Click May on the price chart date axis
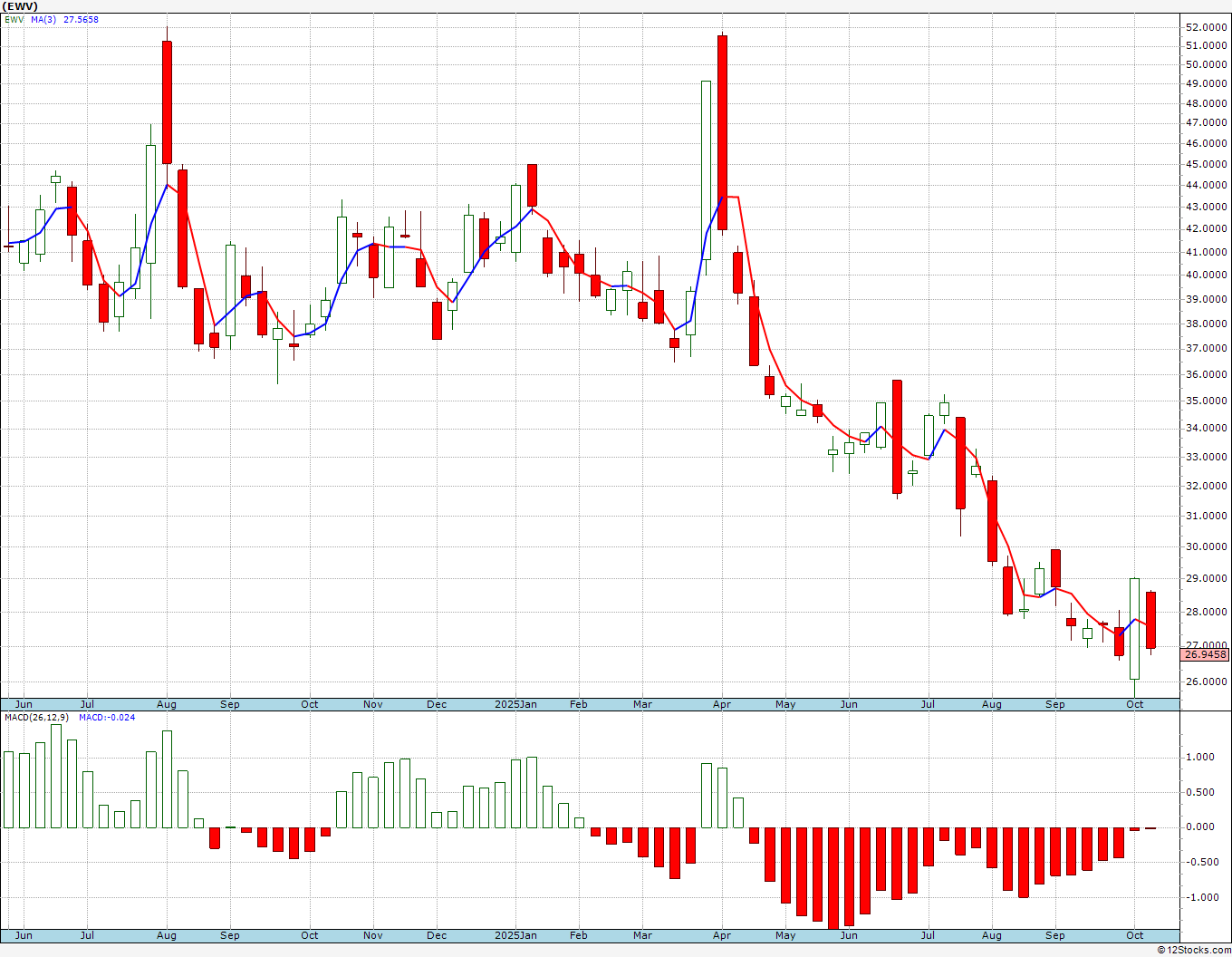Screen dimensions: 1232x957 785,704
